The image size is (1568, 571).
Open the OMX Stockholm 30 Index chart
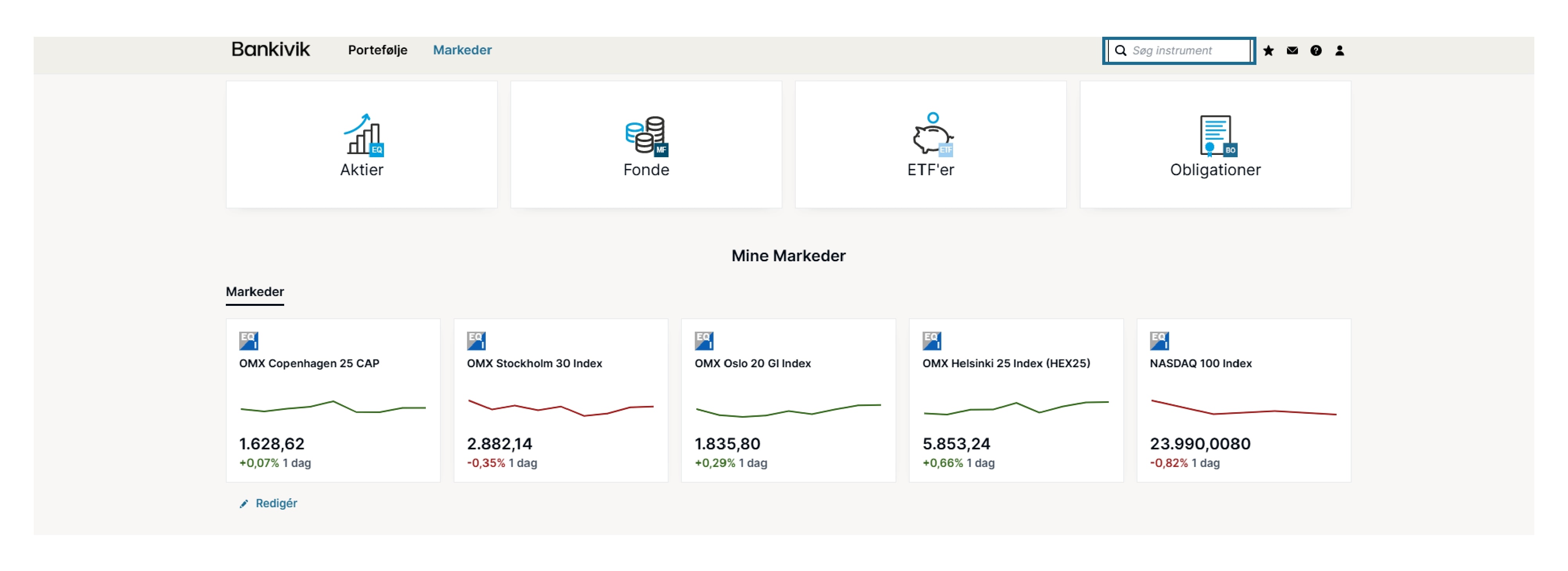click(x=560, y=407)
